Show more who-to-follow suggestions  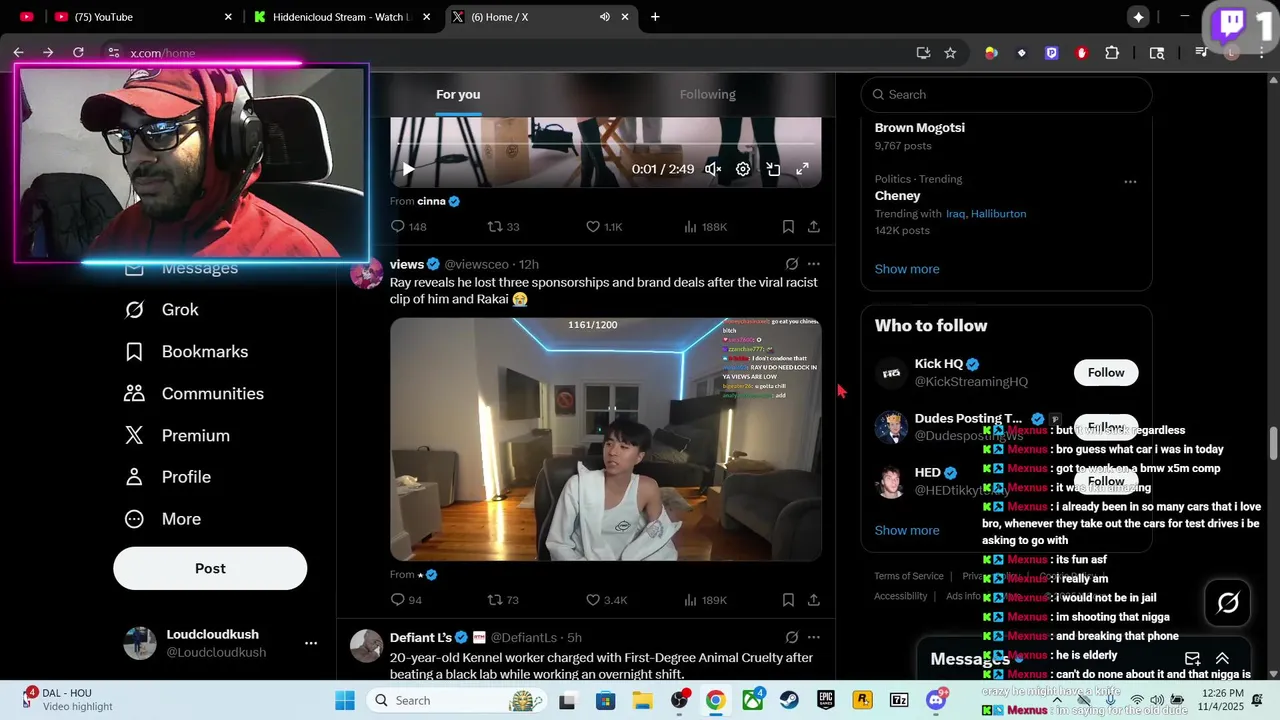click(907, 530)
